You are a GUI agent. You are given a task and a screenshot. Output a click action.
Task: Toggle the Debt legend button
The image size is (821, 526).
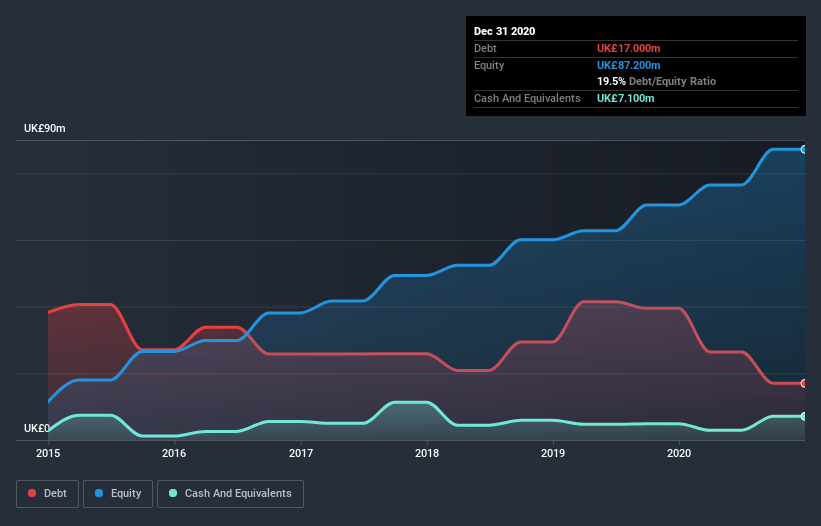[47, 494]
